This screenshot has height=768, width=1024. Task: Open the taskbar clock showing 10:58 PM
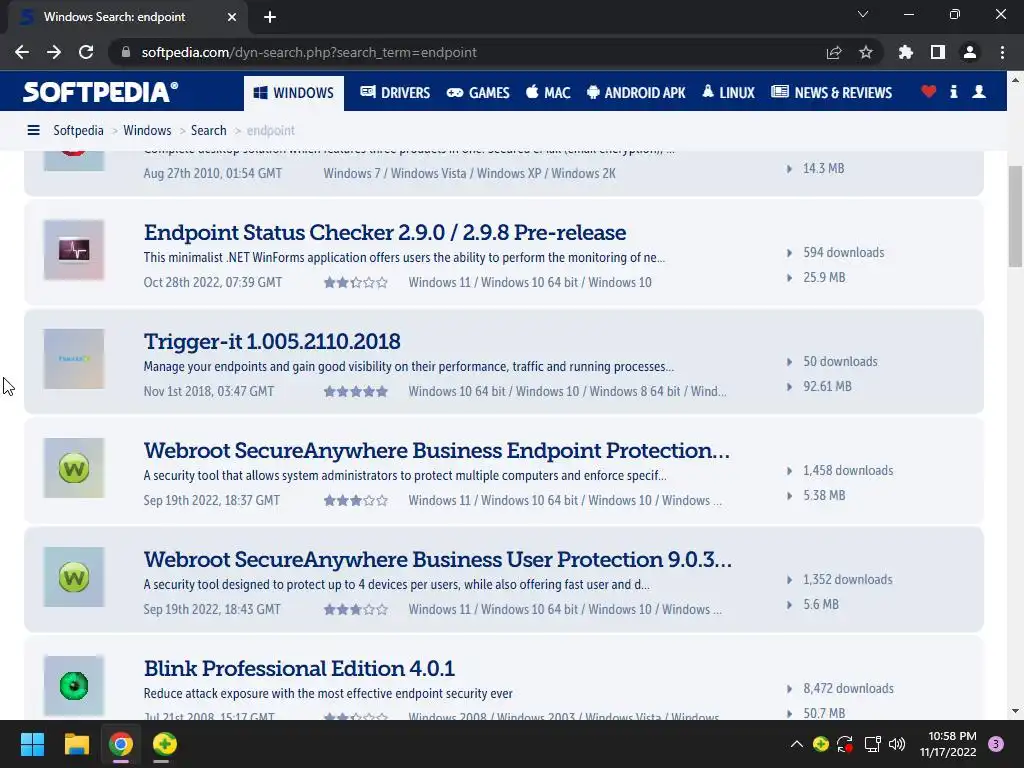click(948, 744)
